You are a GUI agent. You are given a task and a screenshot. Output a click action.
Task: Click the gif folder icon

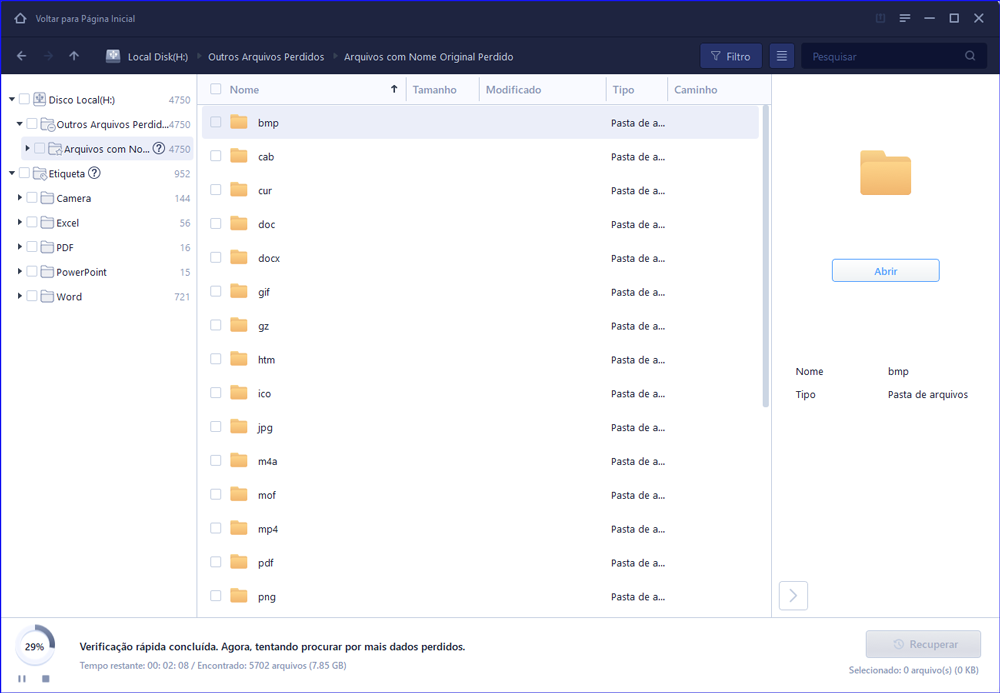coord(239,291)
